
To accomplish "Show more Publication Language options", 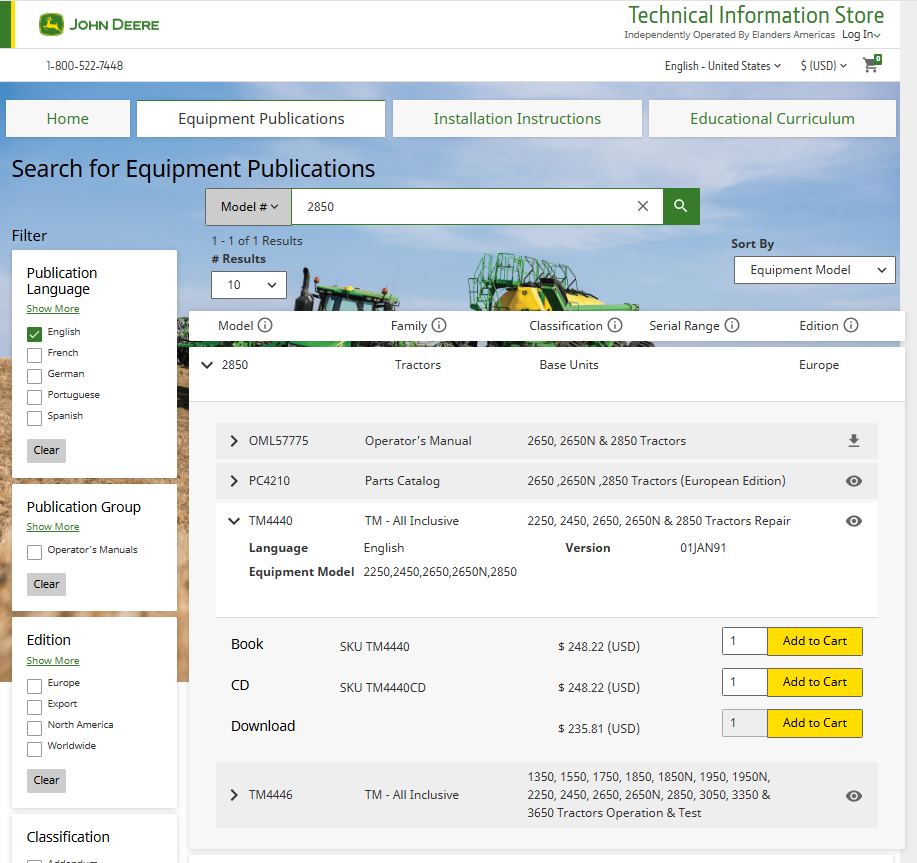I will click(53, 309).
